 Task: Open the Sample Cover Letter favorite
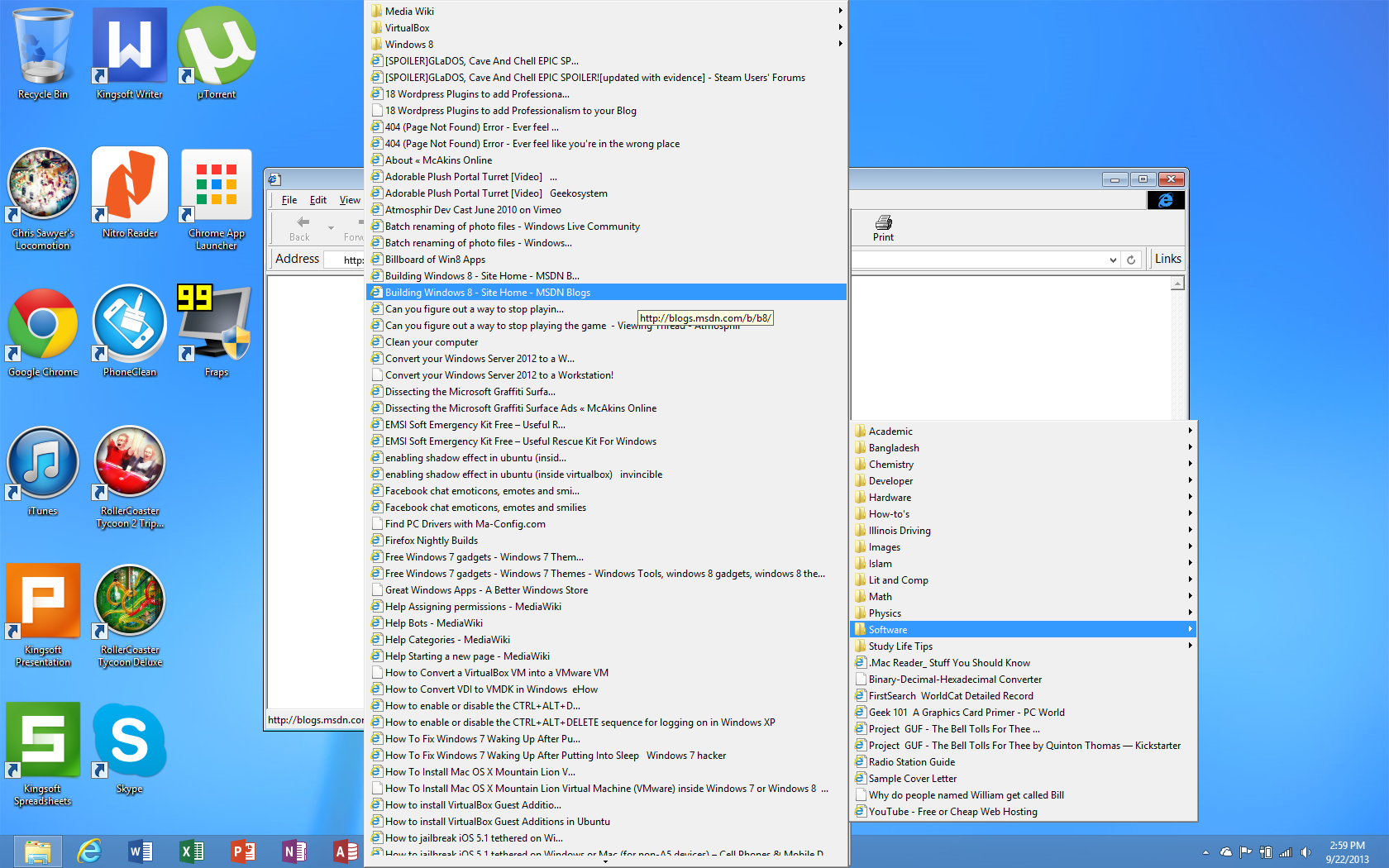pos(912,779)
